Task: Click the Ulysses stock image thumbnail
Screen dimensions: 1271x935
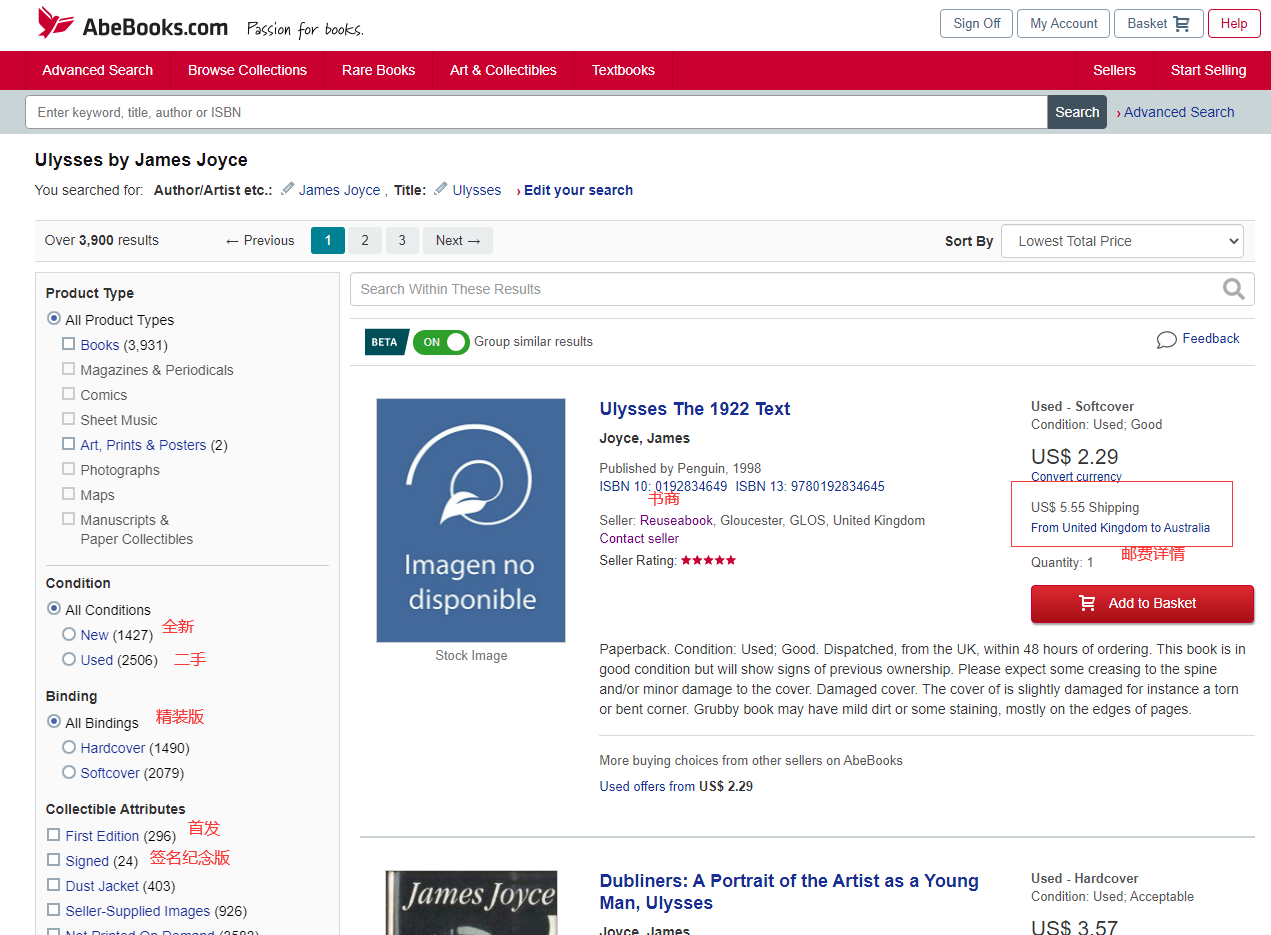Action: point(471,520)
